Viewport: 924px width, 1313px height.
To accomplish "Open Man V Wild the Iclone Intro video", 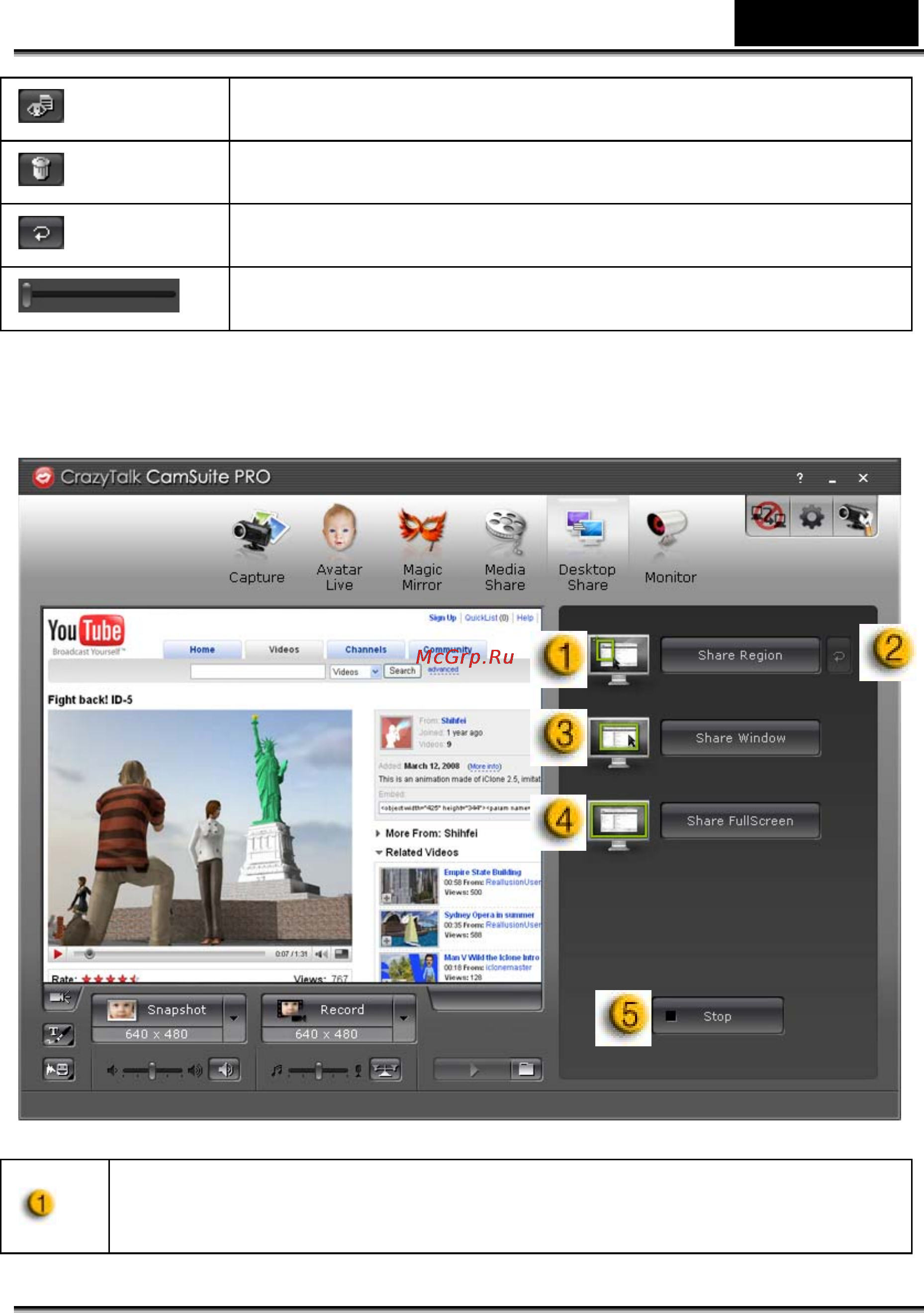I will point(491,957).
